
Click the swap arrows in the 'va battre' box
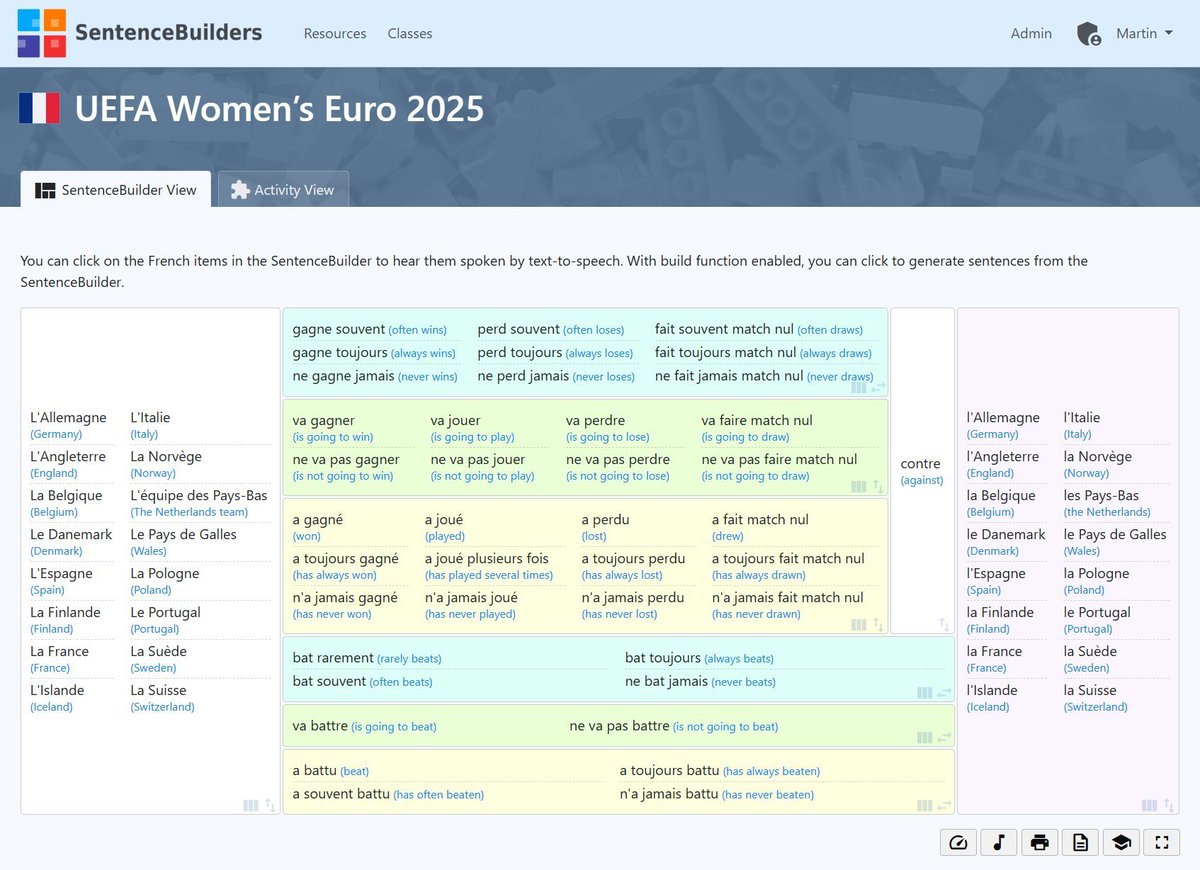944,738
